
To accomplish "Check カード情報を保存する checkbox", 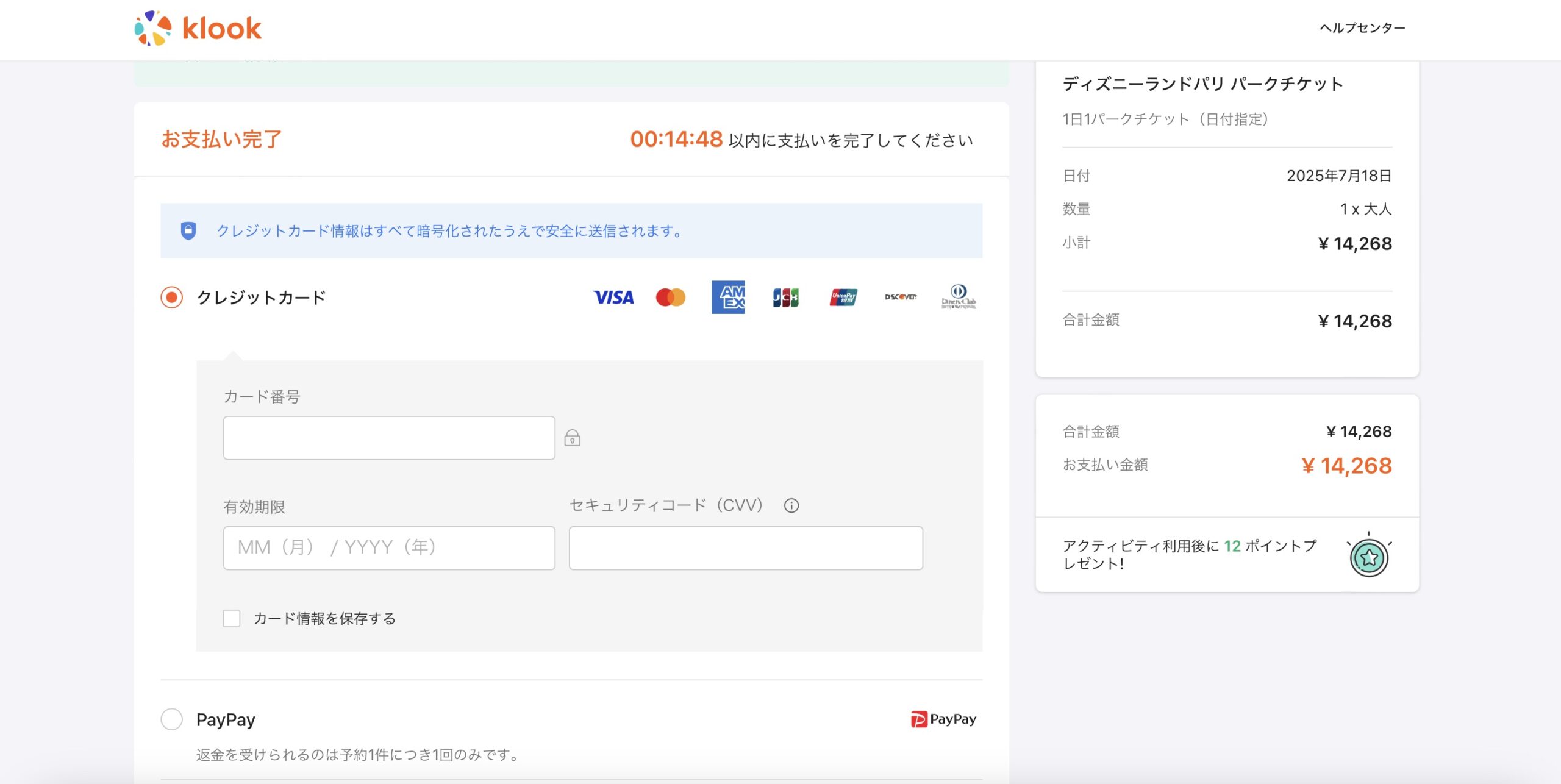I will point(232,618).
